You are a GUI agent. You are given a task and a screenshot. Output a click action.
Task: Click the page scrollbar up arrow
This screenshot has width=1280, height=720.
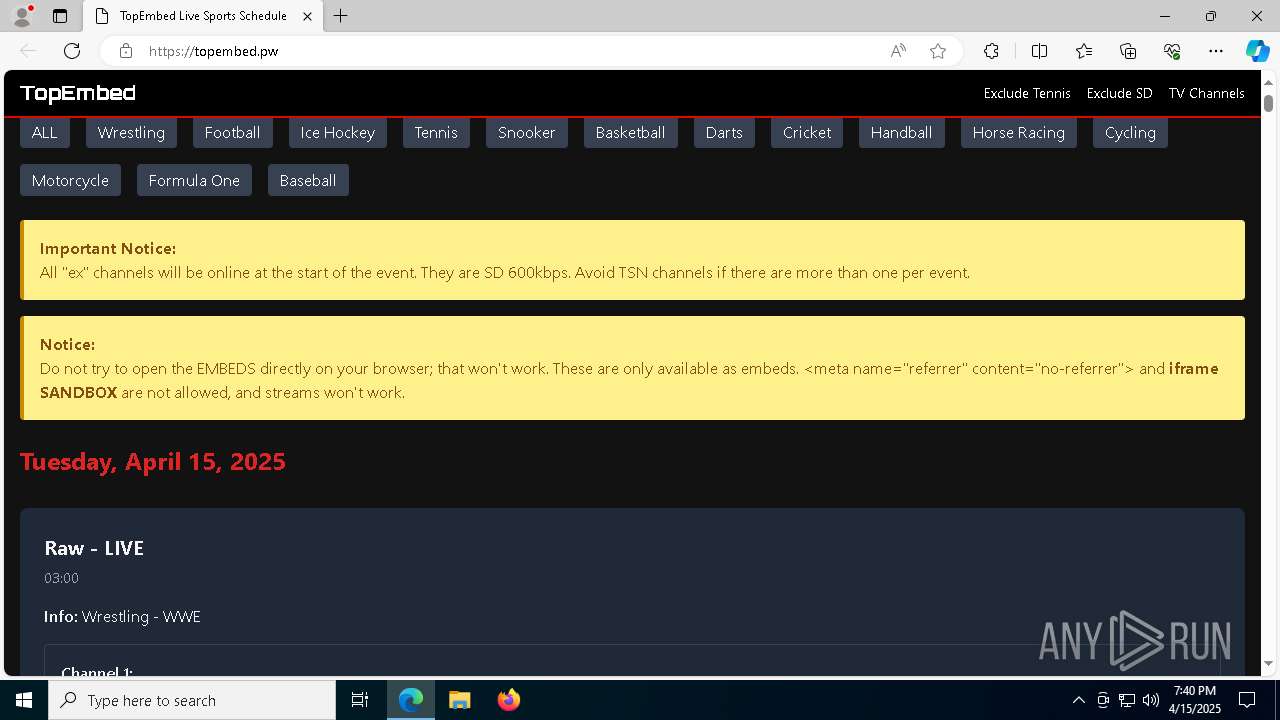[1268, 81]
